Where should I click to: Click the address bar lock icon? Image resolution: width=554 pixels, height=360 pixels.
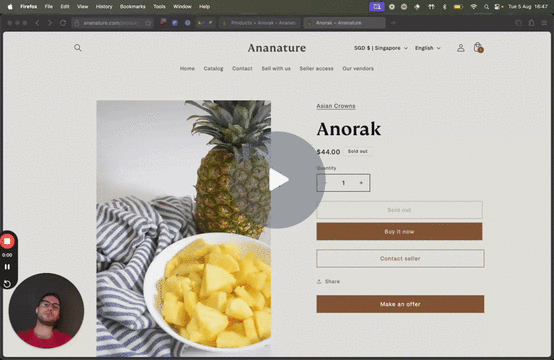77,23
